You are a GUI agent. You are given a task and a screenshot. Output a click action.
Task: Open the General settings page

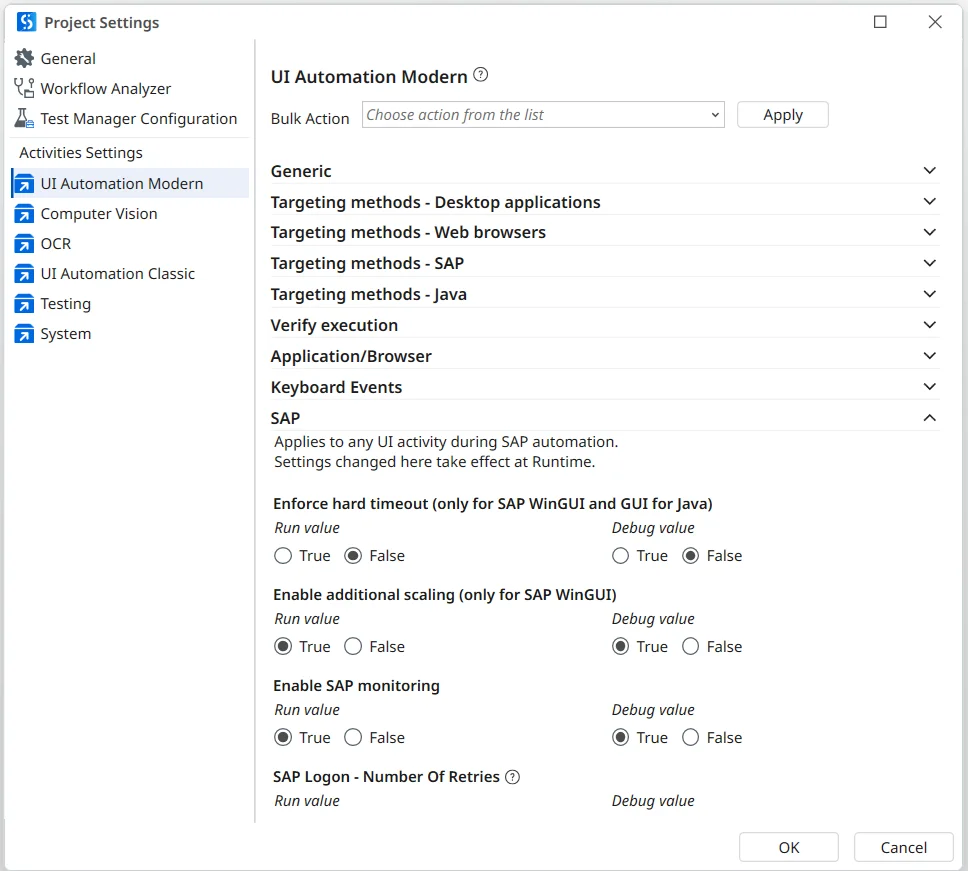coord(68,59)
